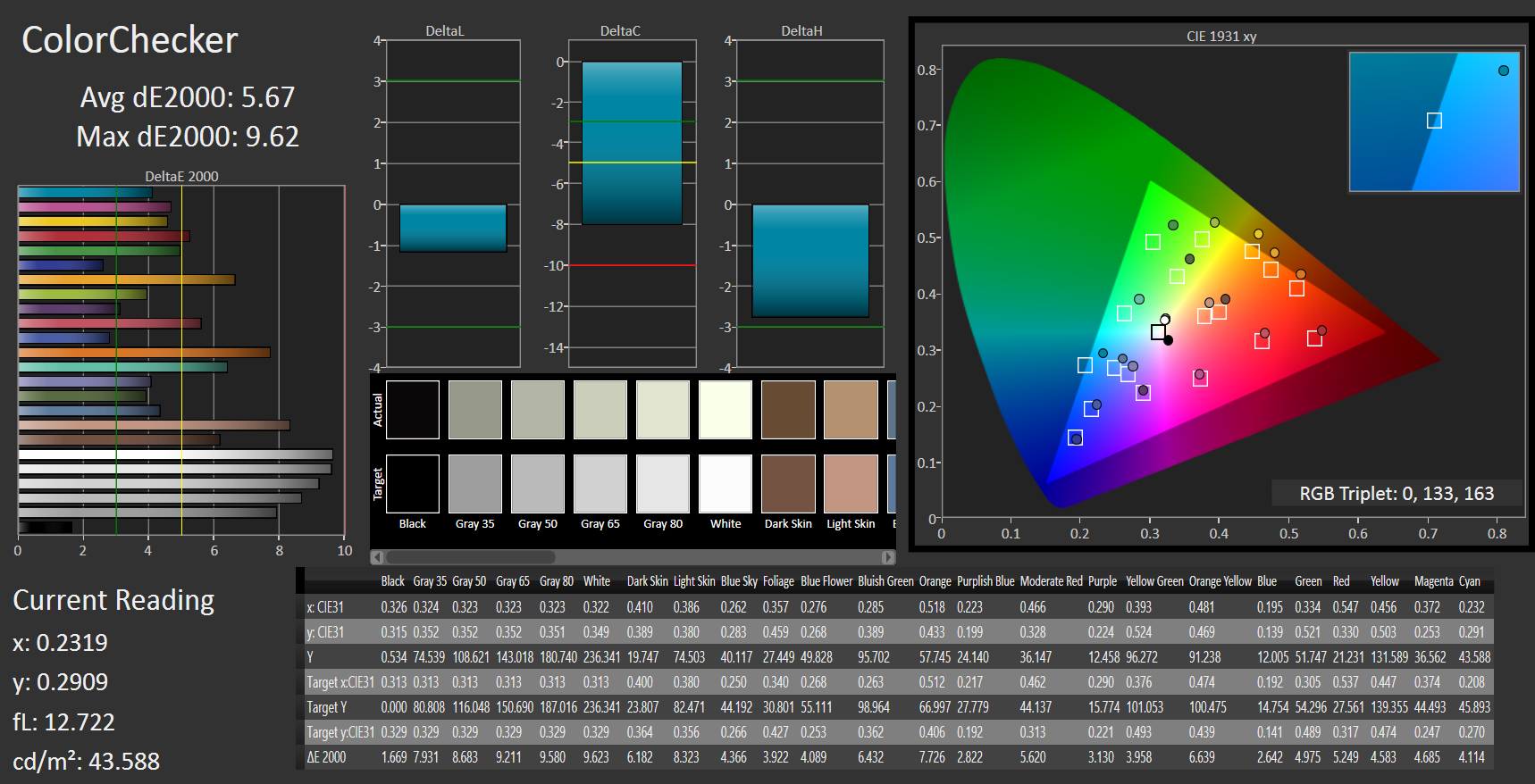1535x784 pixels.
Task: Click the CIE 1931 xy chart title
Action: click(1221, 37)
